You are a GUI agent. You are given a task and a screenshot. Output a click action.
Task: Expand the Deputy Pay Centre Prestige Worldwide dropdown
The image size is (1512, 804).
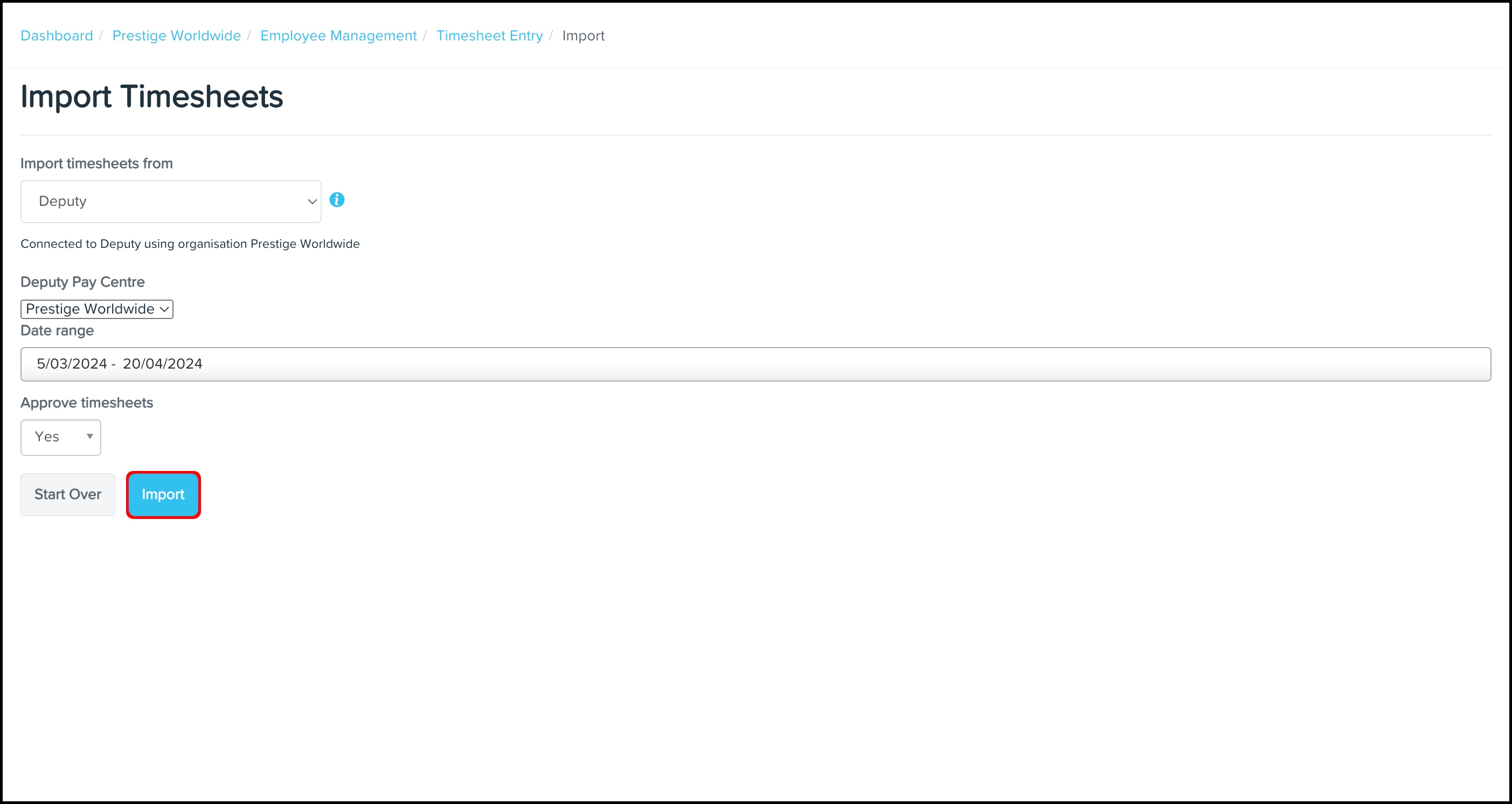tap(97, 309)
